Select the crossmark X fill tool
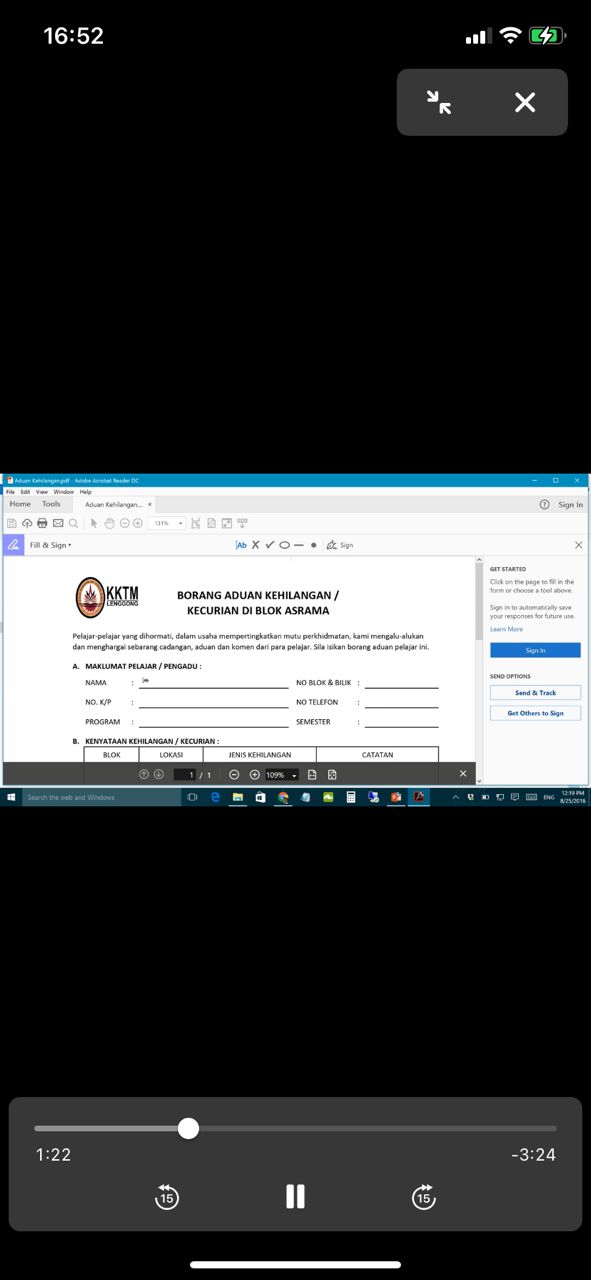The image size is (591, 1280). 255,545
